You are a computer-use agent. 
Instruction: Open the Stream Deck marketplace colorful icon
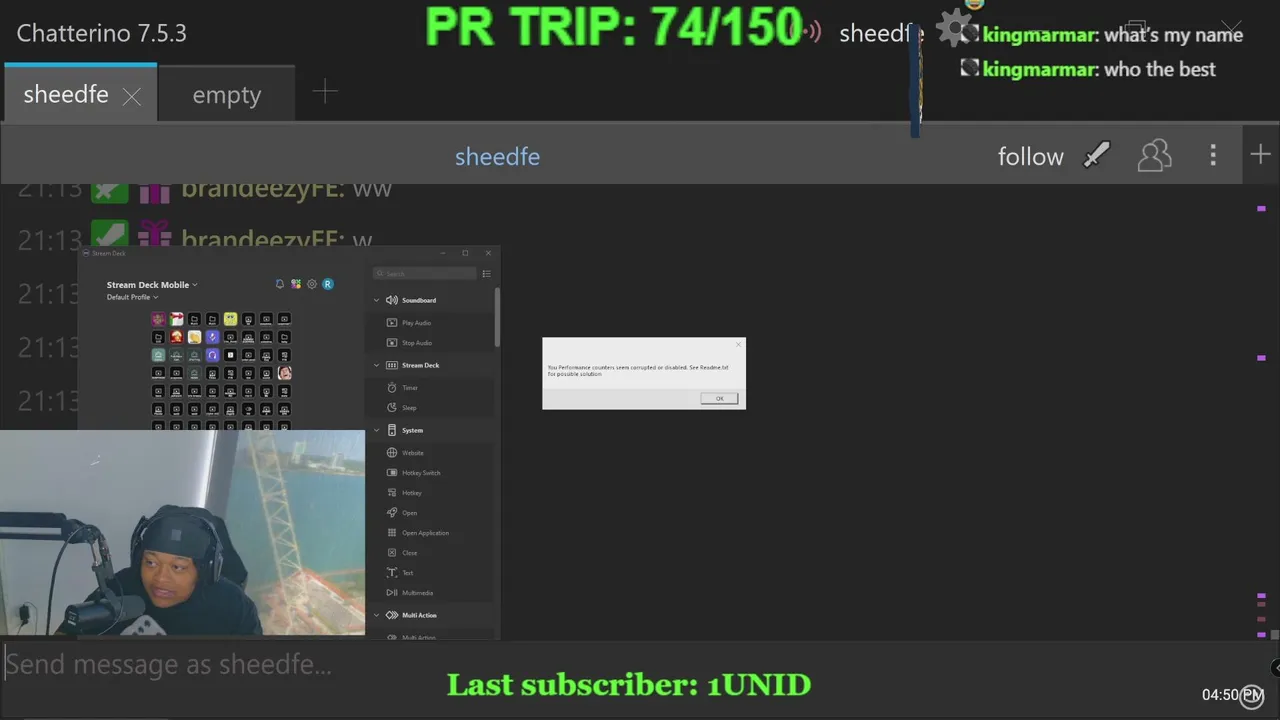[x=296, y=284]
